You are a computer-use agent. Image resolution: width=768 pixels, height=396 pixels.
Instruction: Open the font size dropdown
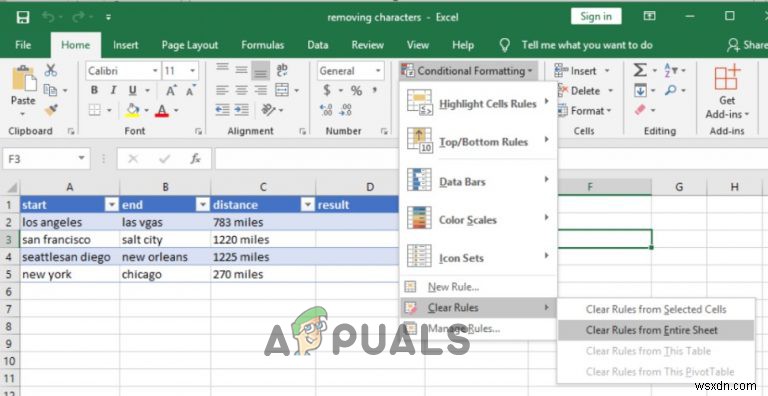tap(192, 71)
